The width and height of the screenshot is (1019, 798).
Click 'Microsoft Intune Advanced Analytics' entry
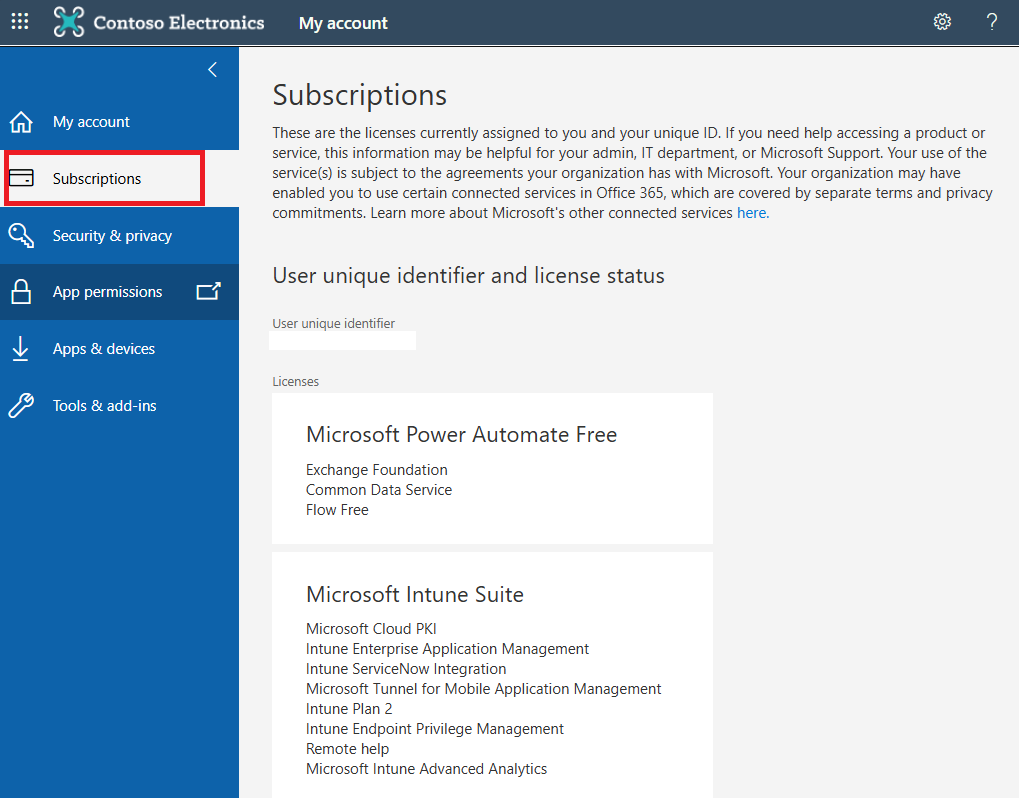click(x=426, y=769)
